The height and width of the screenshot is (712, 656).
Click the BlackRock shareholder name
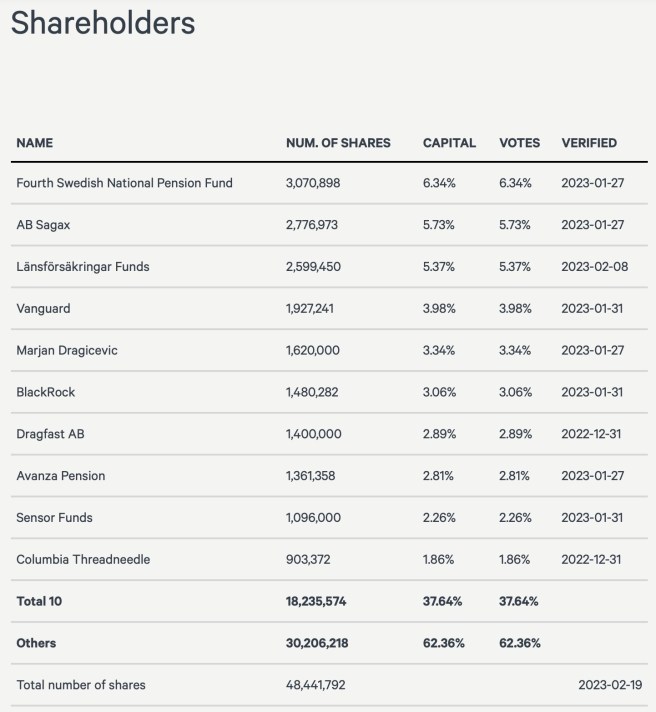46,392
